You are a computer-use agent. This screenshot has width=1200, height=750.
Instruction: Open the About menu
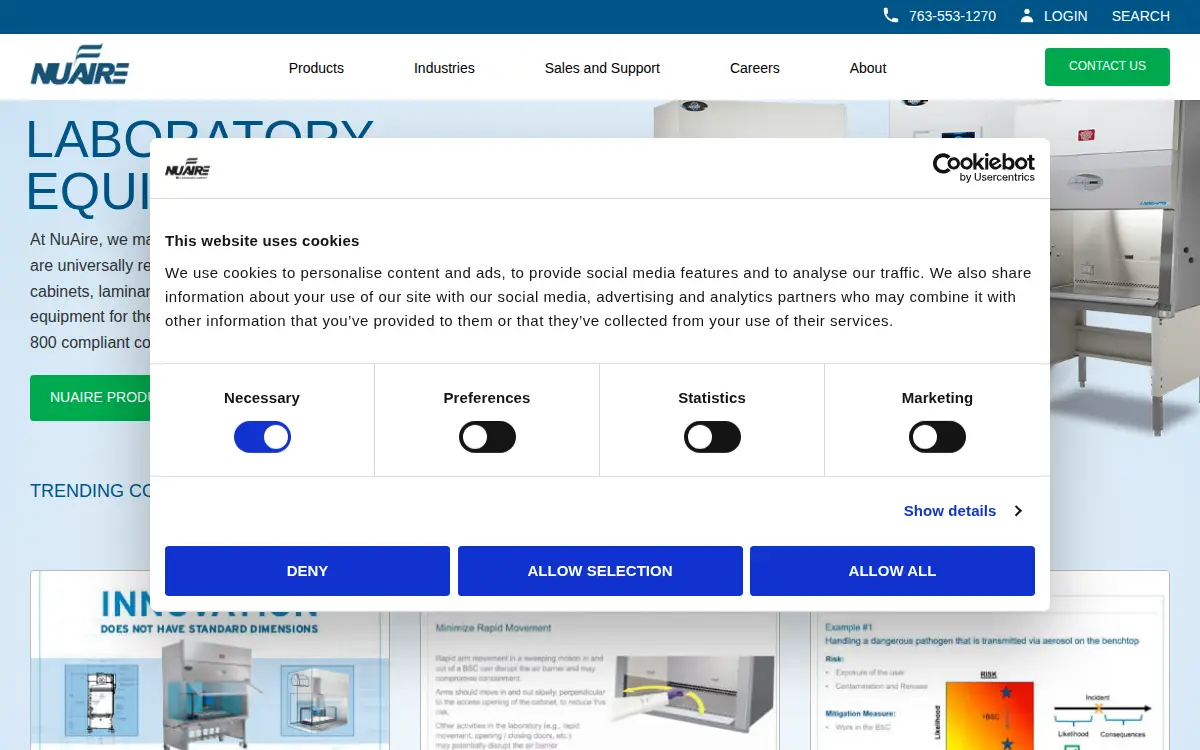point(868,68)
